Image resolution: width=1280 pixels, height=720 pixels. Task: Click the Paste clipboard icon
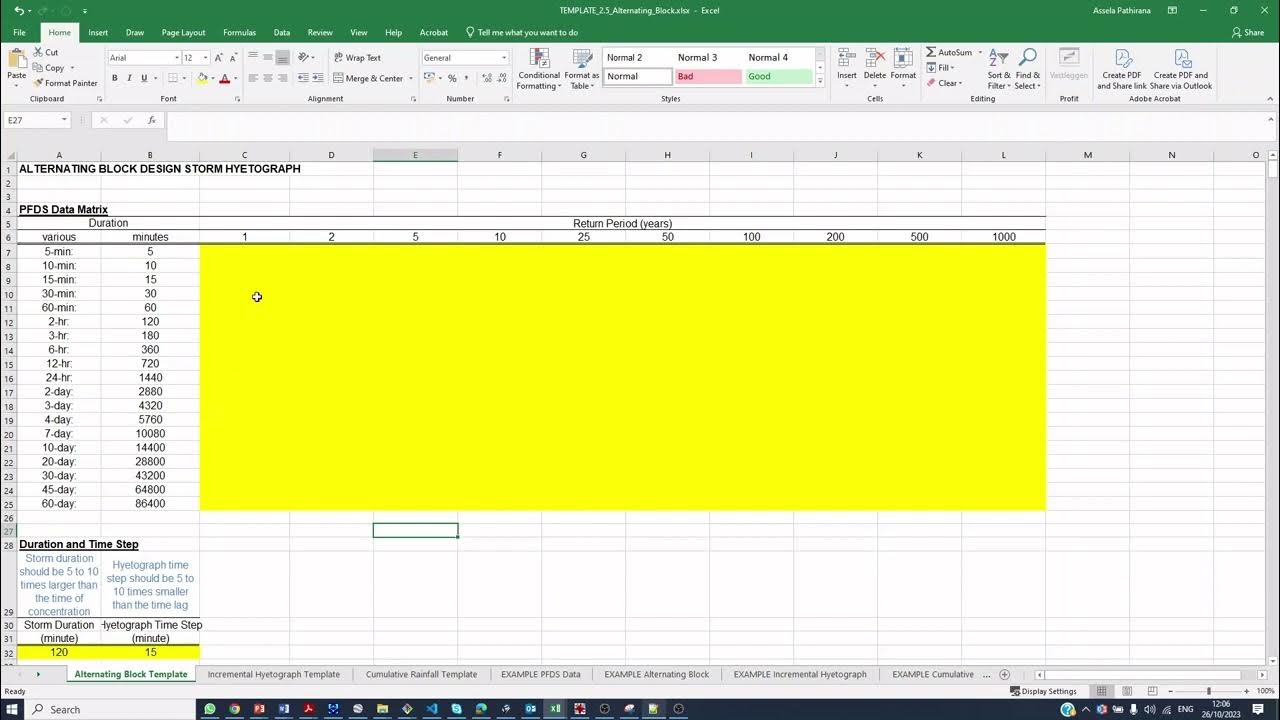(x=16, y=60)
